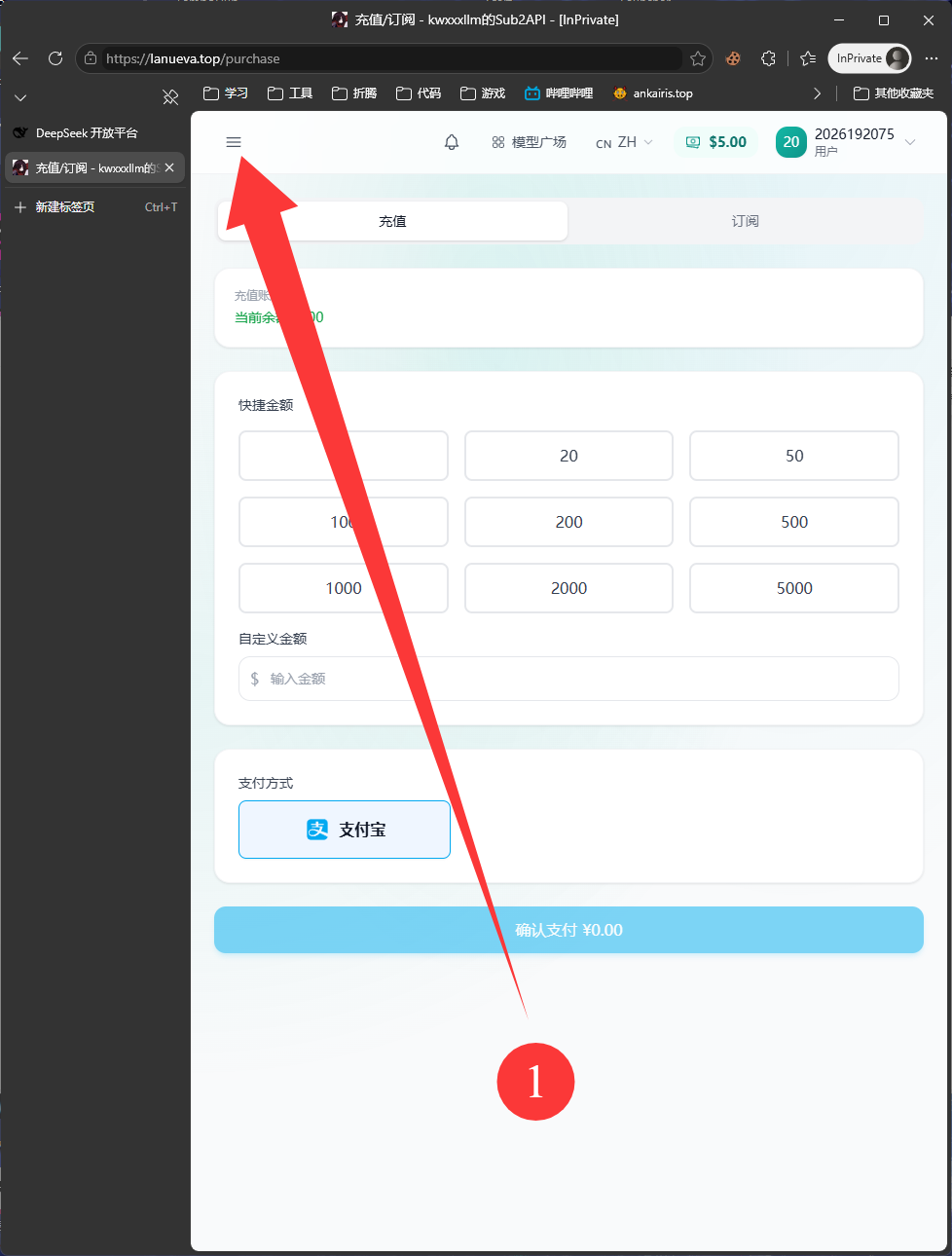Open the notifications bell
Screen dimensions: 952x1256
coord(452,142)
